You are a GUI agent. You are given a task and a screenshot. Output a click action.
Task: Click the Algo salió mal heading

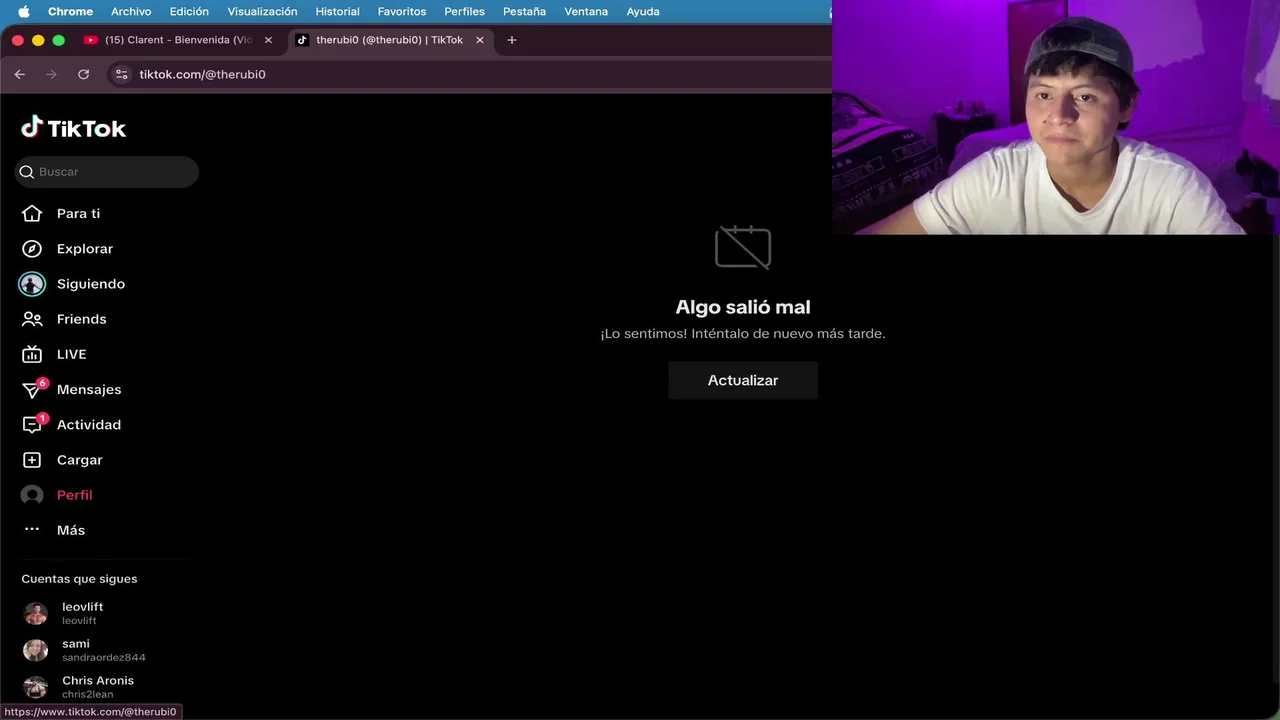(743, 307)
